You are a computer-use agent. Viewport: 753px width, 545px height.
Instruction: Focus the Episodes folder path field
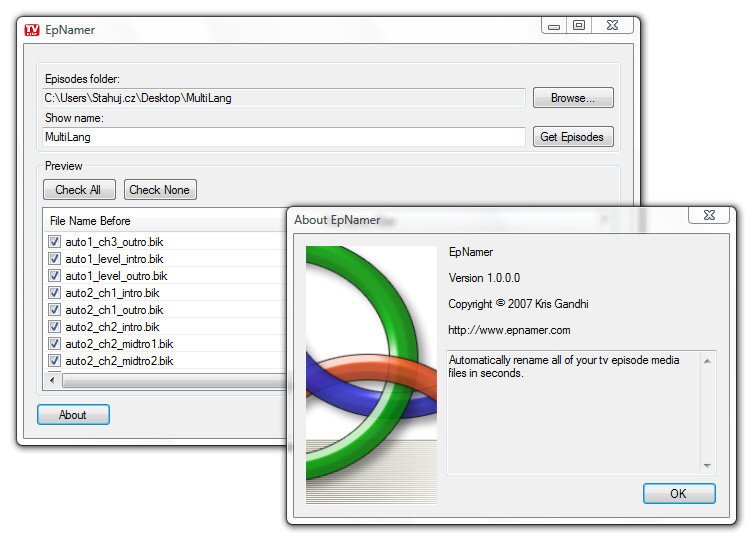(x=284, y=98)
